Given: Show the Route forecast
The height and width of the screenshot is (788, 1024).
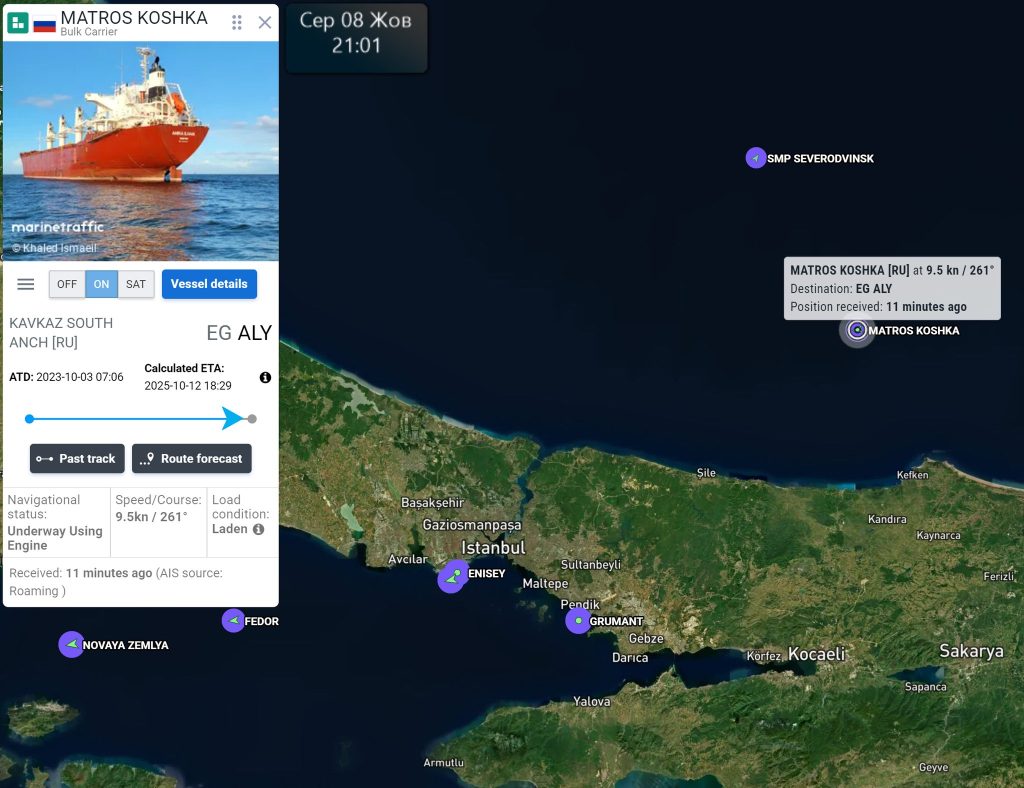Looking at the screenshot, I should (x=191, y=458).
